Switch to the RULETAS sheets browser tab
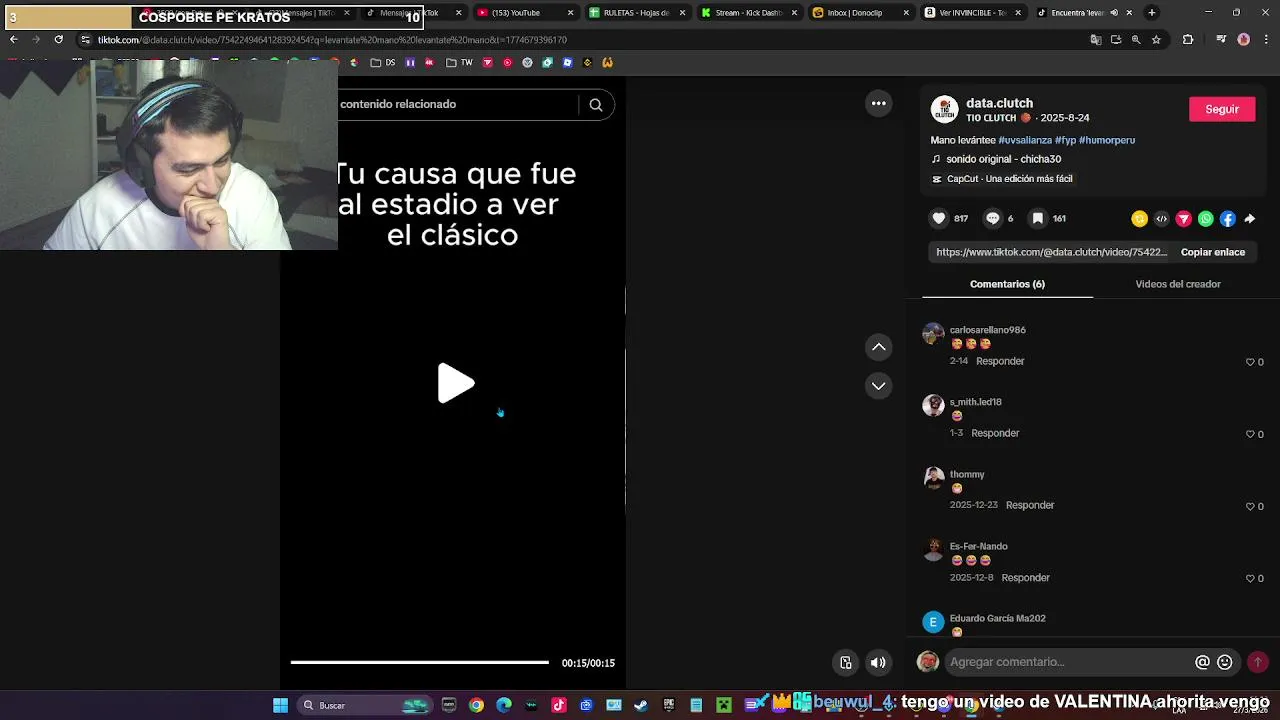 (x=636, y=13)
